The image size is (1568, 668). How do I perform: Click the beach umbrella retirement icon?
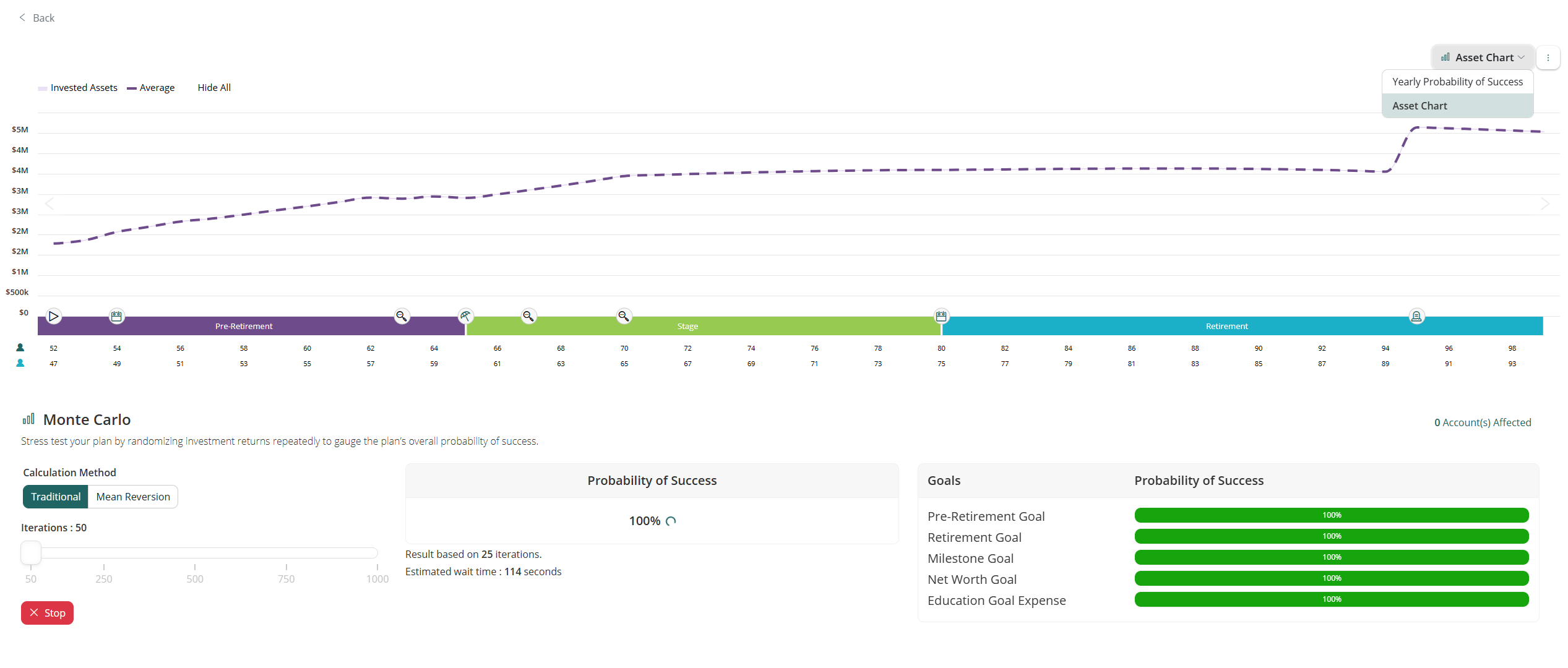pyautogui.click(x=465, y=317)
